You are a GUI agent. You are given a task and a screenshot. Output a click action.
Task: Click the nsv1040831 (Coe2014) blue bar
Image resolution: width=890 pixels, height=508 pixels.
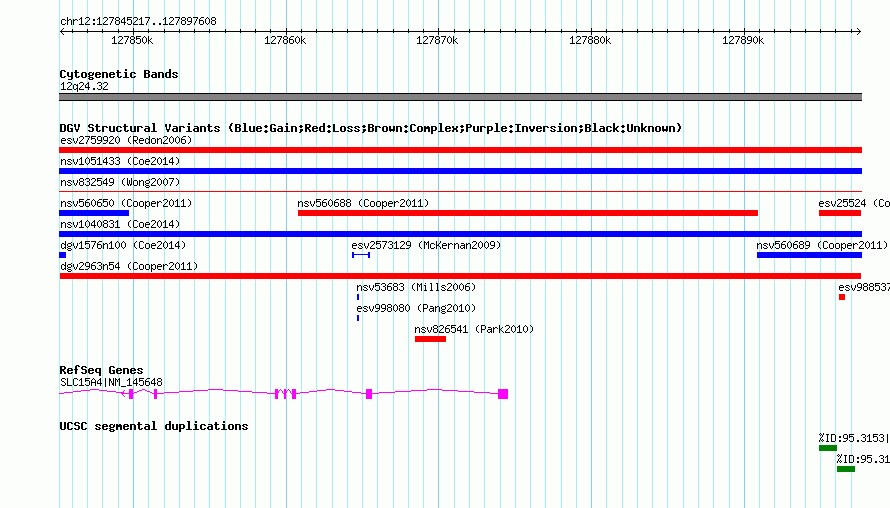pyautogui.click(x=460, y=234)
